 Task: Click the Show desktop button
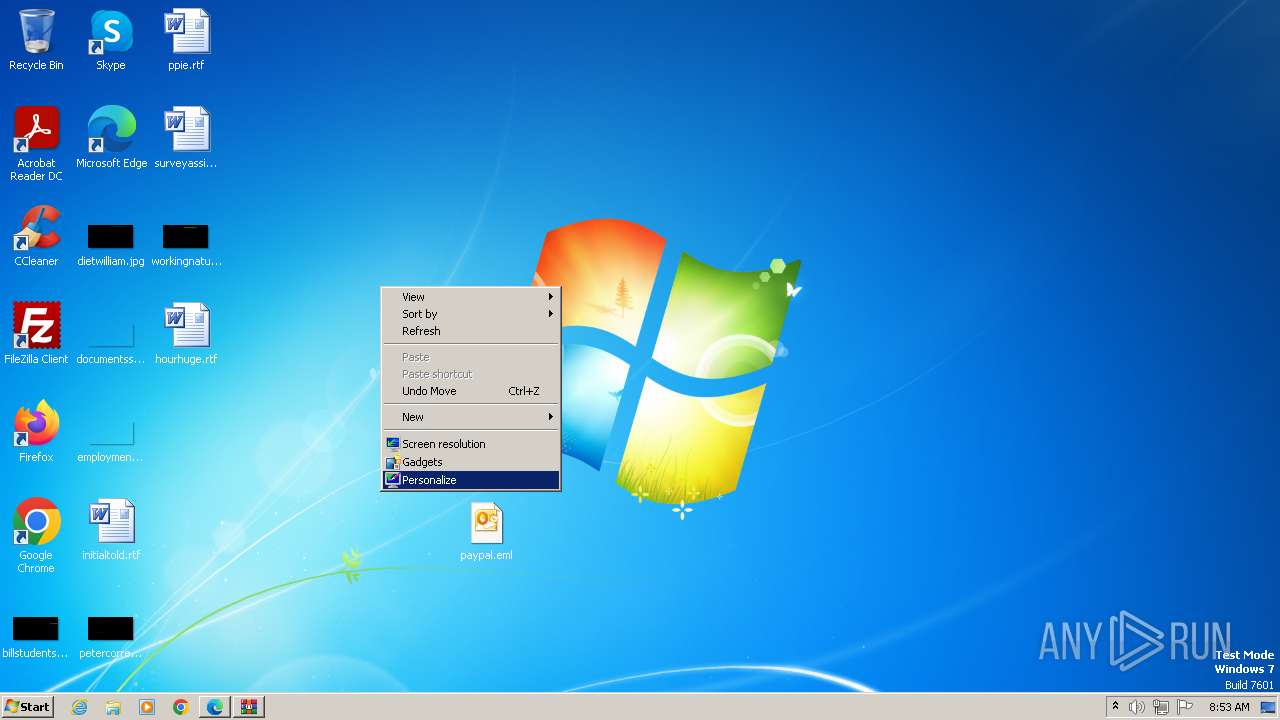pyautogui.click(x=1269, y=707)
